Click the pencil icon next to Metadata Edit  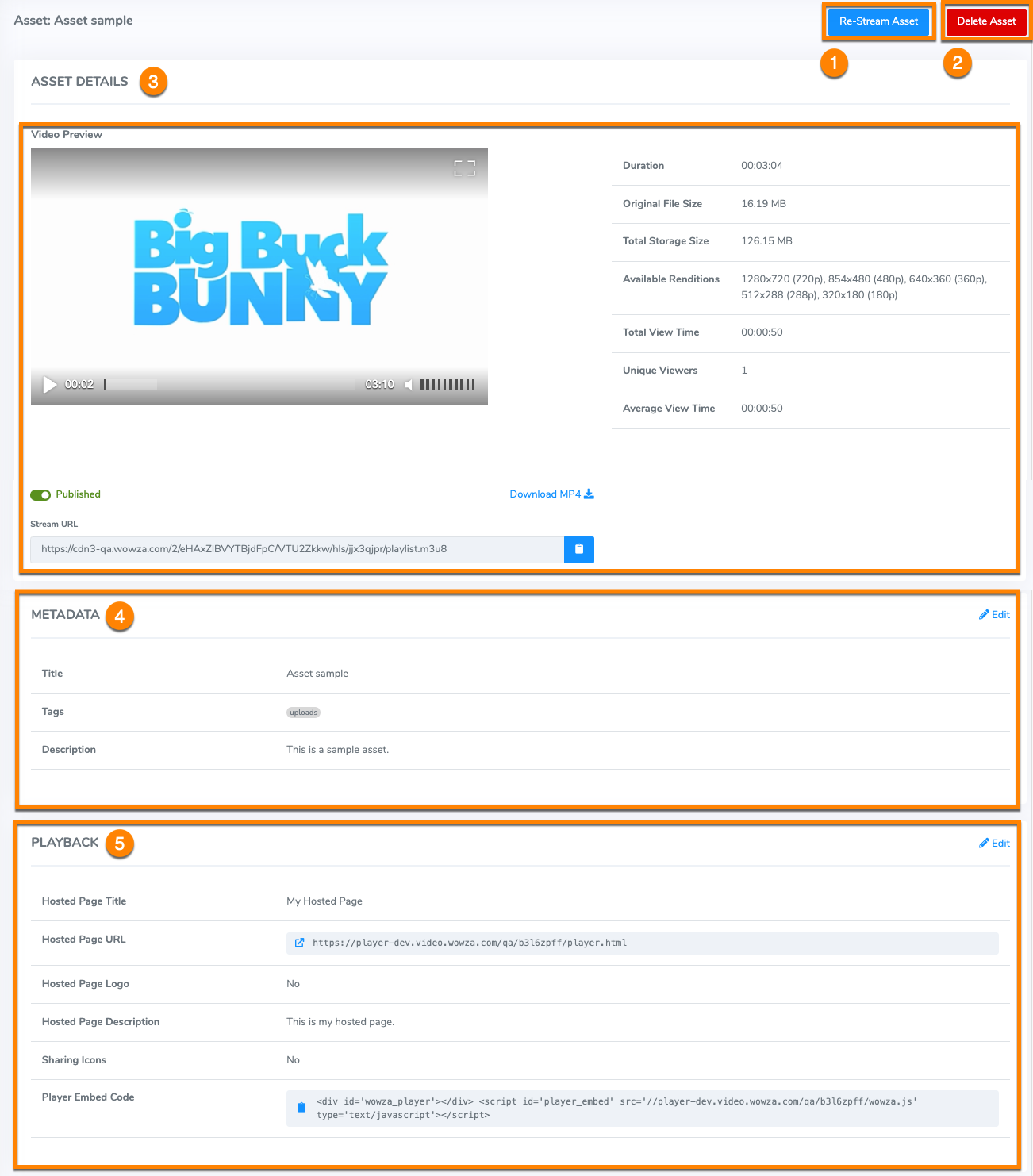(984, 614)
